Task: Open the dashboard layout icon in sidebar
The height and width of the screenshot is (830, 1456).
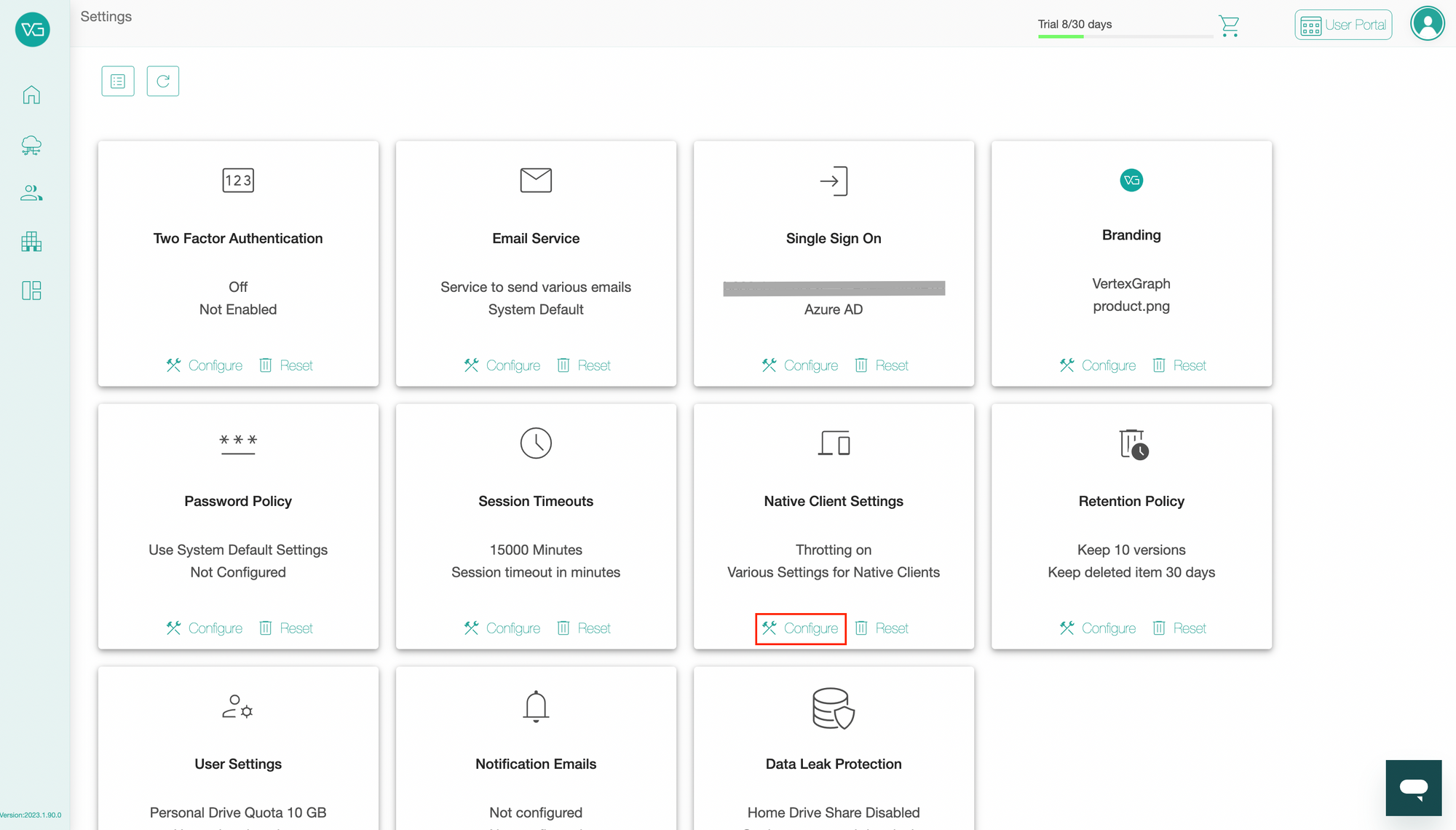Action: click(31, 290)
